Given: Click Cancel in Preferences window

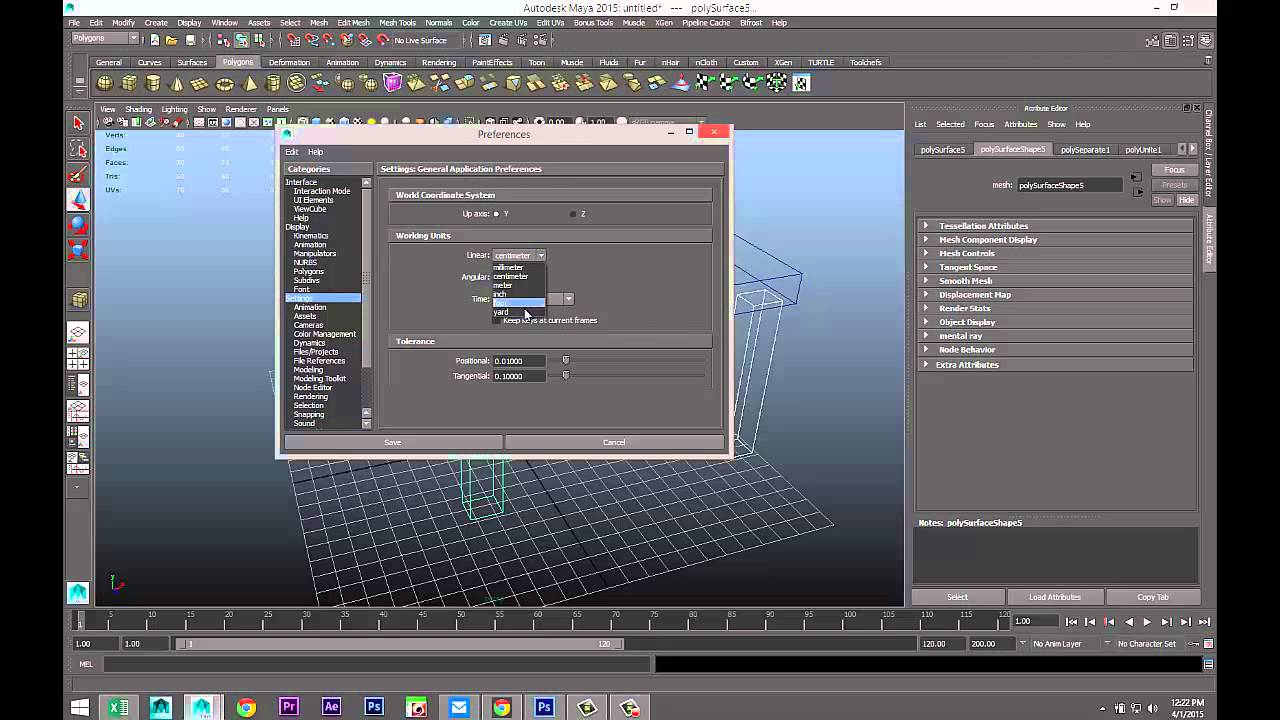Looking at the screenshot, I should tap(614, 442).
